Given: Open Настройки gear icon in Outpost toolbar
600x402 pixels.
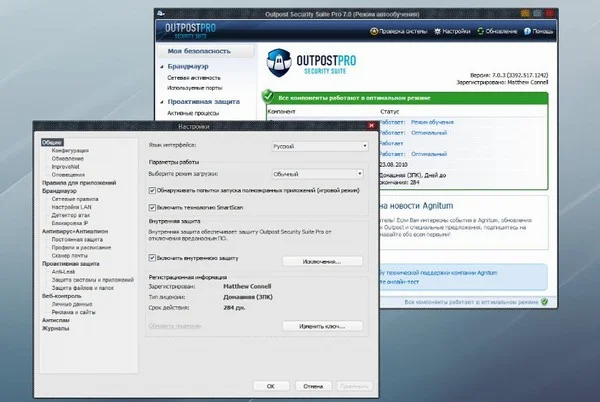Looking at the screenshot, I should coord(437,31).
